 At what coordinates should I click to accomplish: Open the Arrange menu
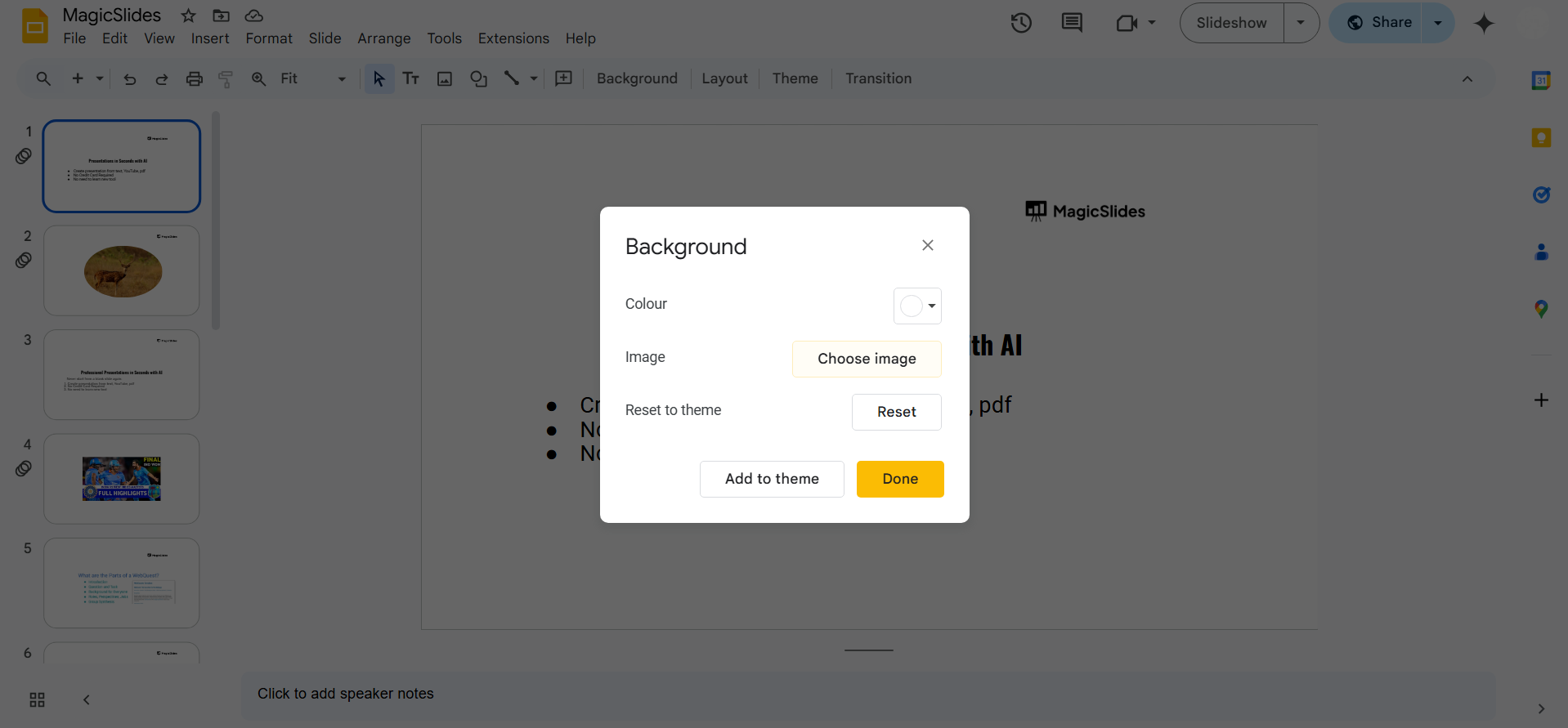[384, 38]
